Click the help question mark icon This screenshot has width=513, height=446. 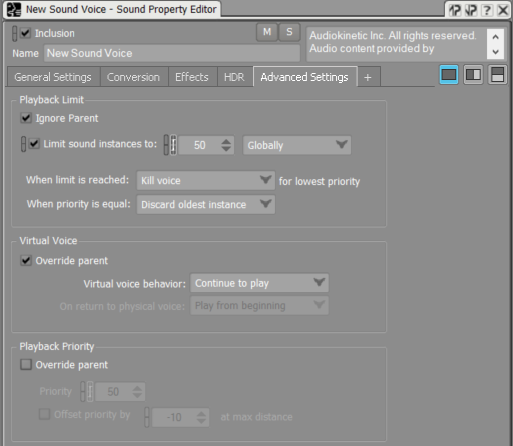[487, 10]
